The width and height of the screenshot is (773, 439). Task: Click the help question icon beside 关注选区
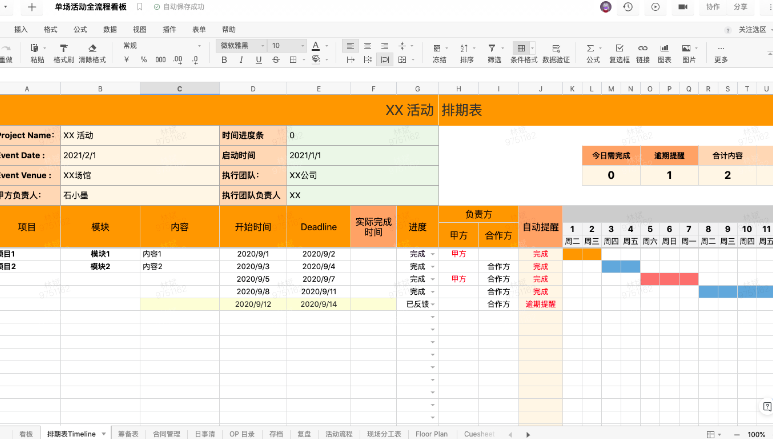pos(728,30)
